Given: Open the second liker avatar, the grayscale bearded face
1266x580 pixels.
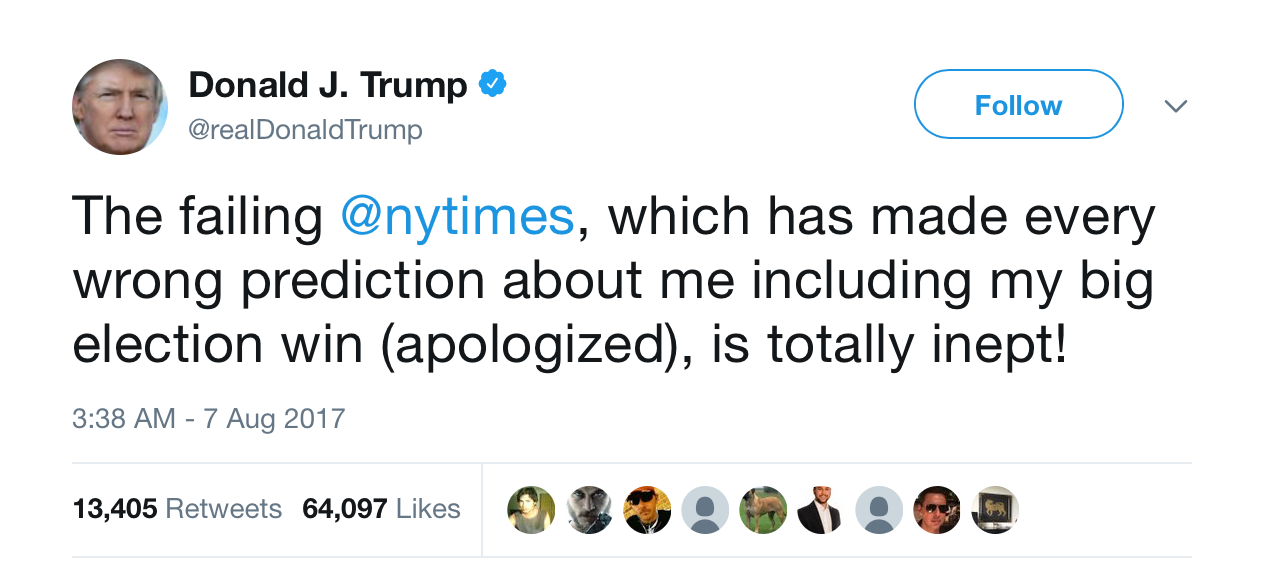Looking at the screenshot, I should pyautogui.click(x=589, y=510).
